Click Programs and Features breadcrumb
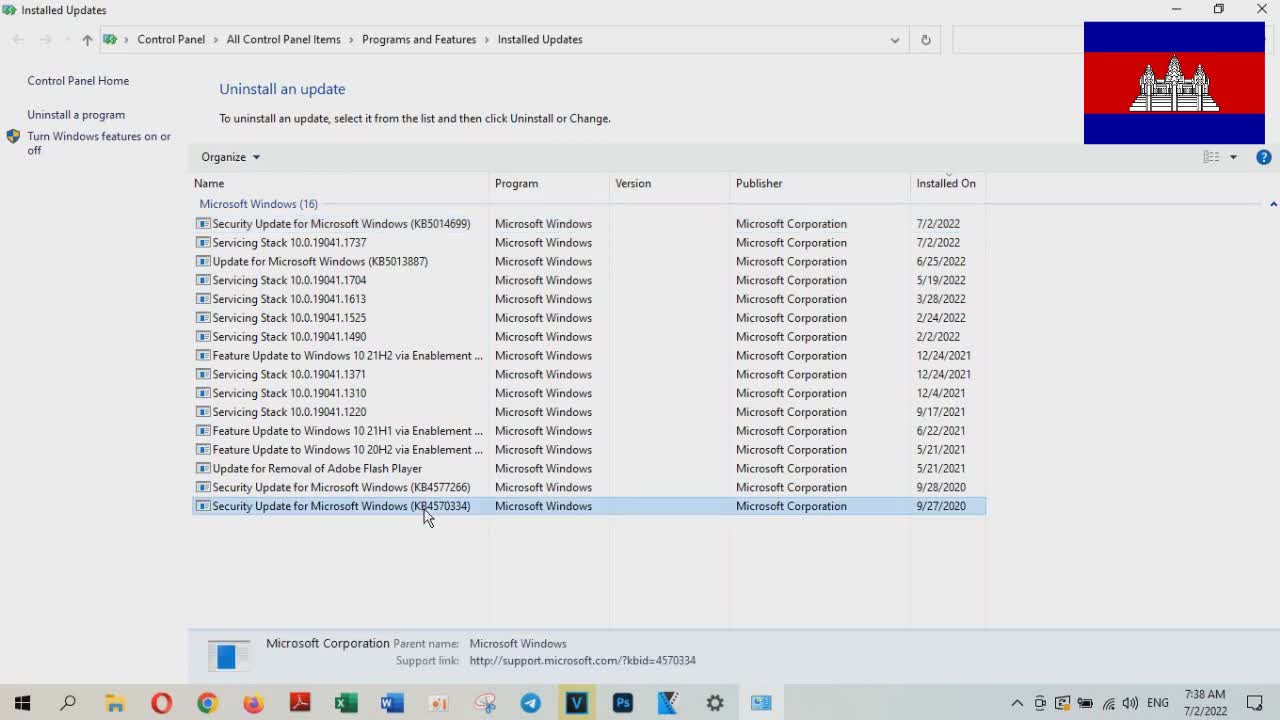The height and width of the screenshot is (720, 1280). (x=419, y=40)
